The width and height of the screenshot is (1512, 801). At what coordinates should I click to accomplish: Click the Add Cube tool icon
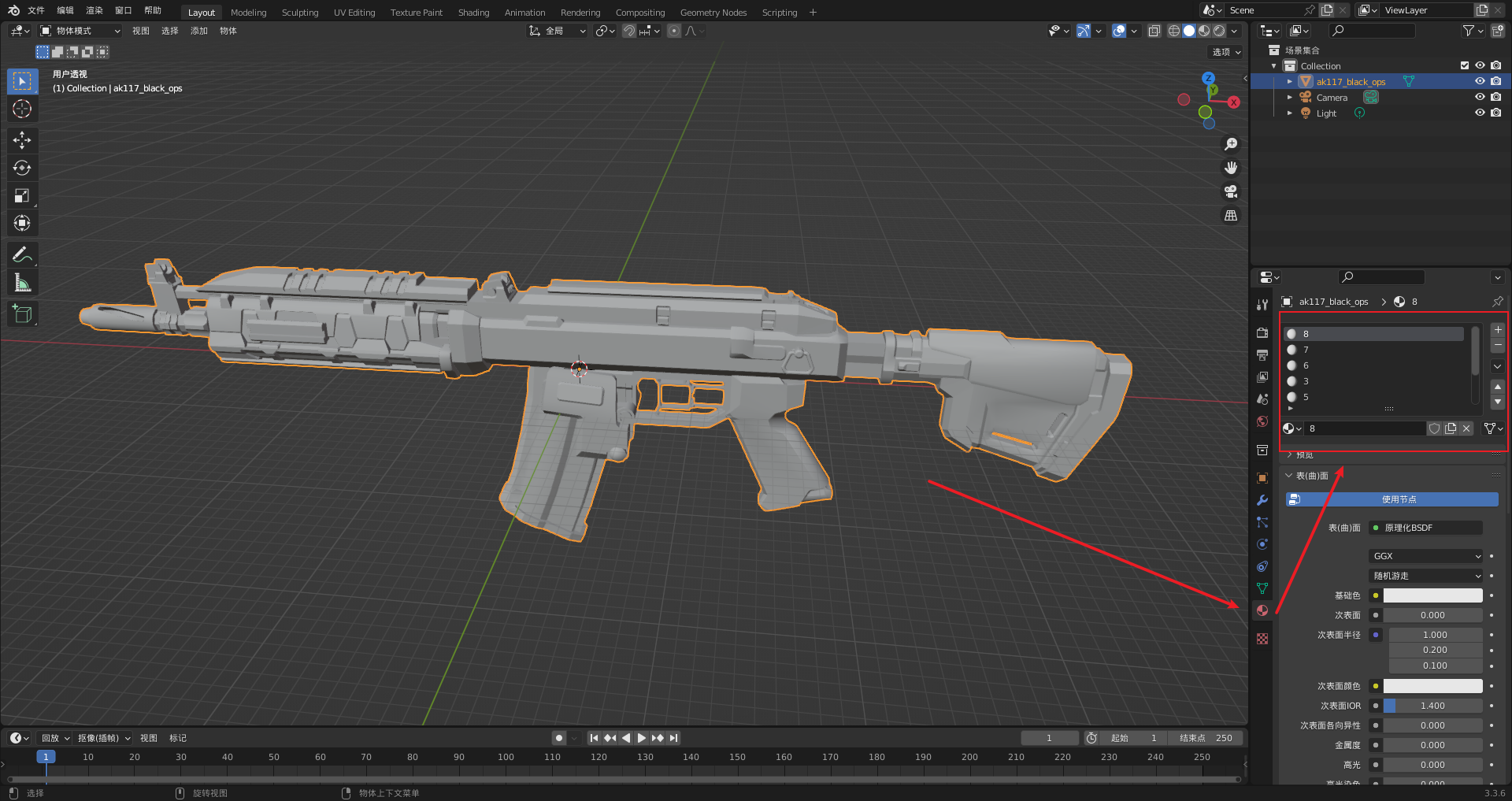pyautogui.click(x=22, y=313)
